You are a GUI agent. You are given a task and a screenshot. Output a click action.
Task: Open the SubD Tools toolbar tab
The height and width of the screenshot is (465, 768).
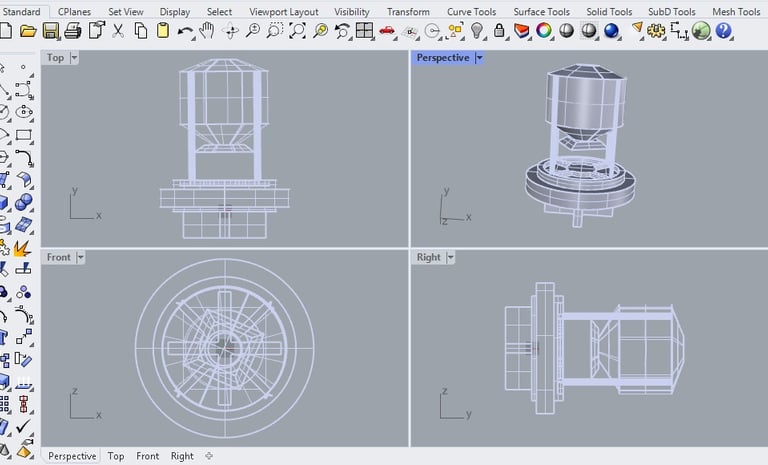tap(672, 12)
